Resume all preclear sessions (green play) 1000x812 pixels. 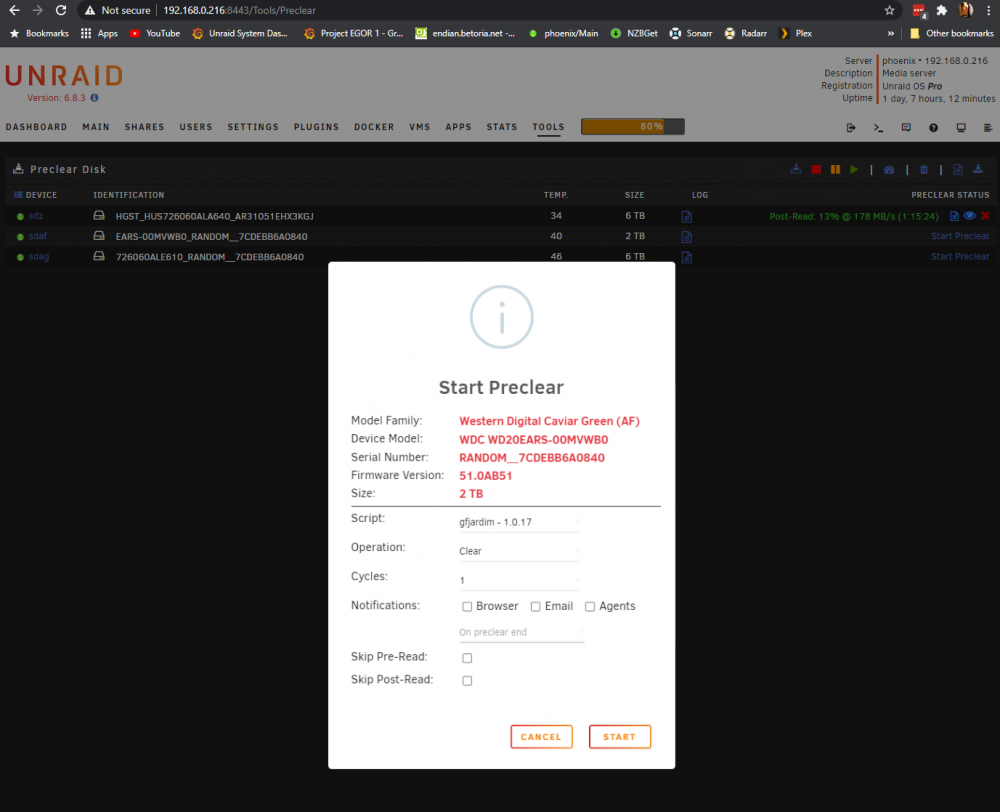854,170
